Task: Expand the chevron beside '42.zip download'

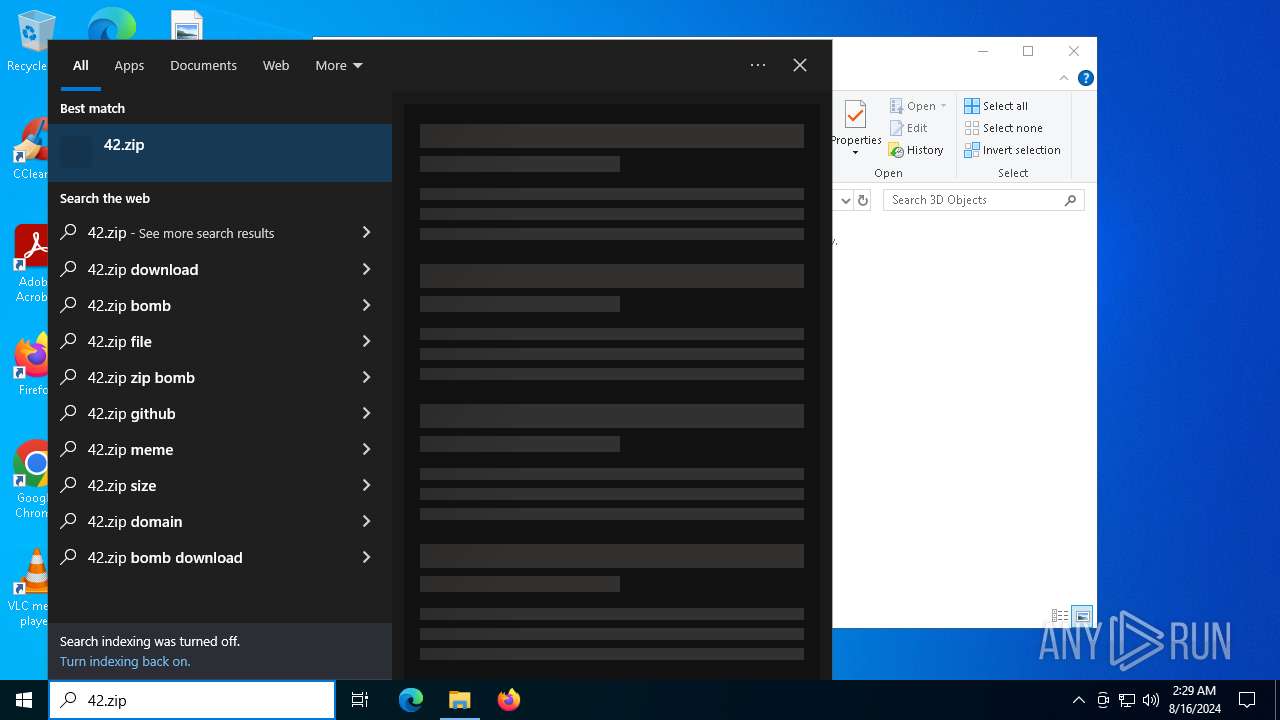Action: click(366, 269)
